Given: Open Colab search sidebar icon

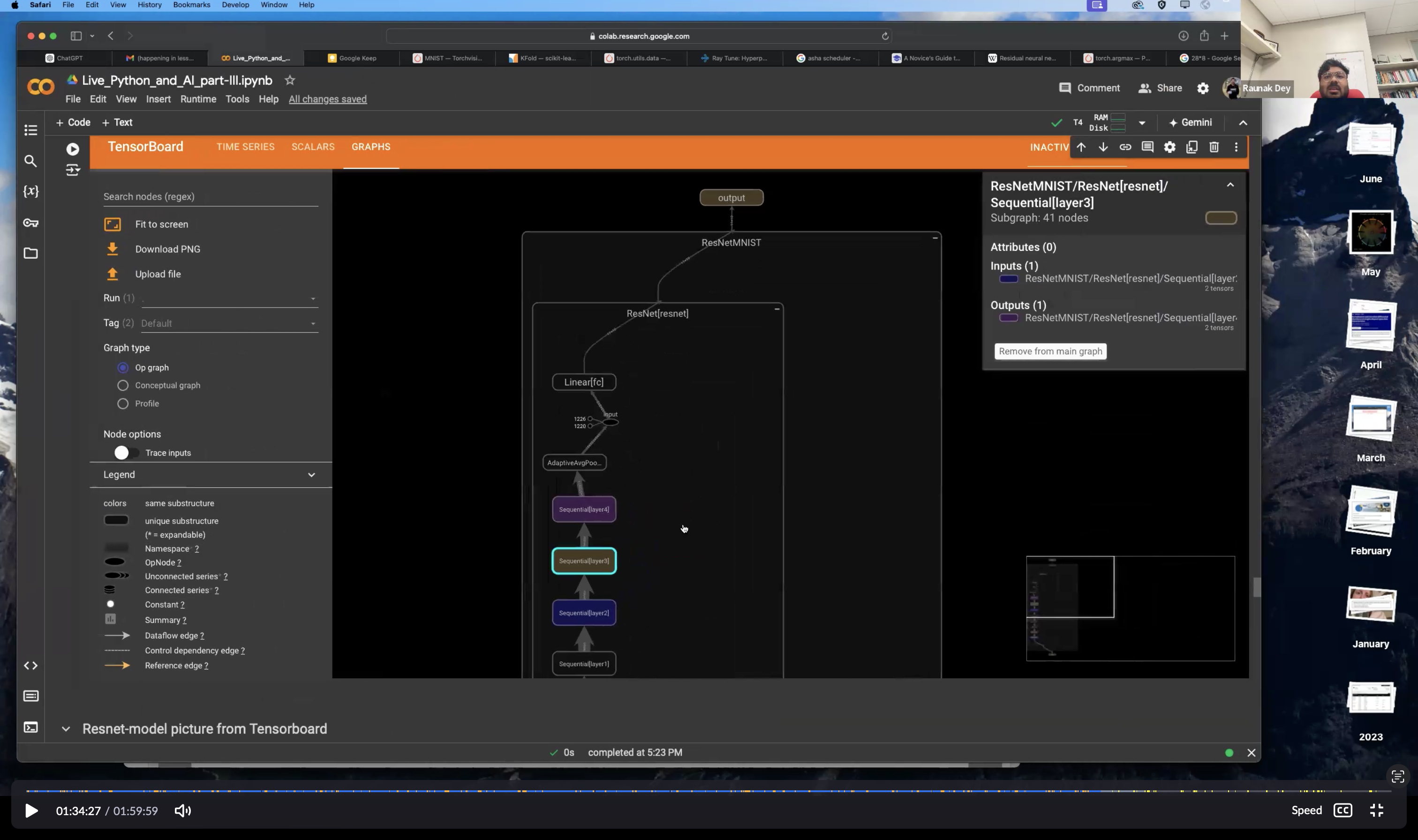Looking at the screenshot, I should [x=30, y=161].
